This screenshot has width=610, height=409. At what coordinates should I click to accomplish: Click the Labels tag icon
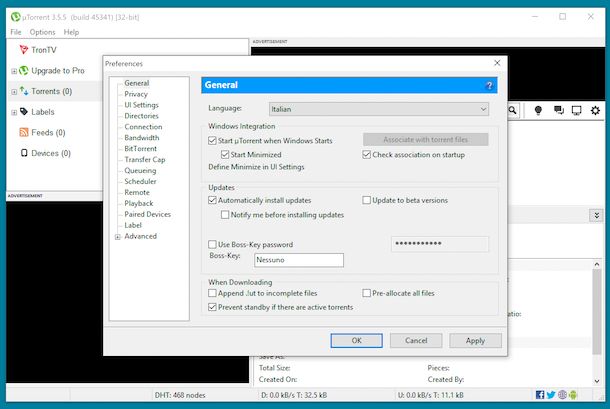coord(24,112)
